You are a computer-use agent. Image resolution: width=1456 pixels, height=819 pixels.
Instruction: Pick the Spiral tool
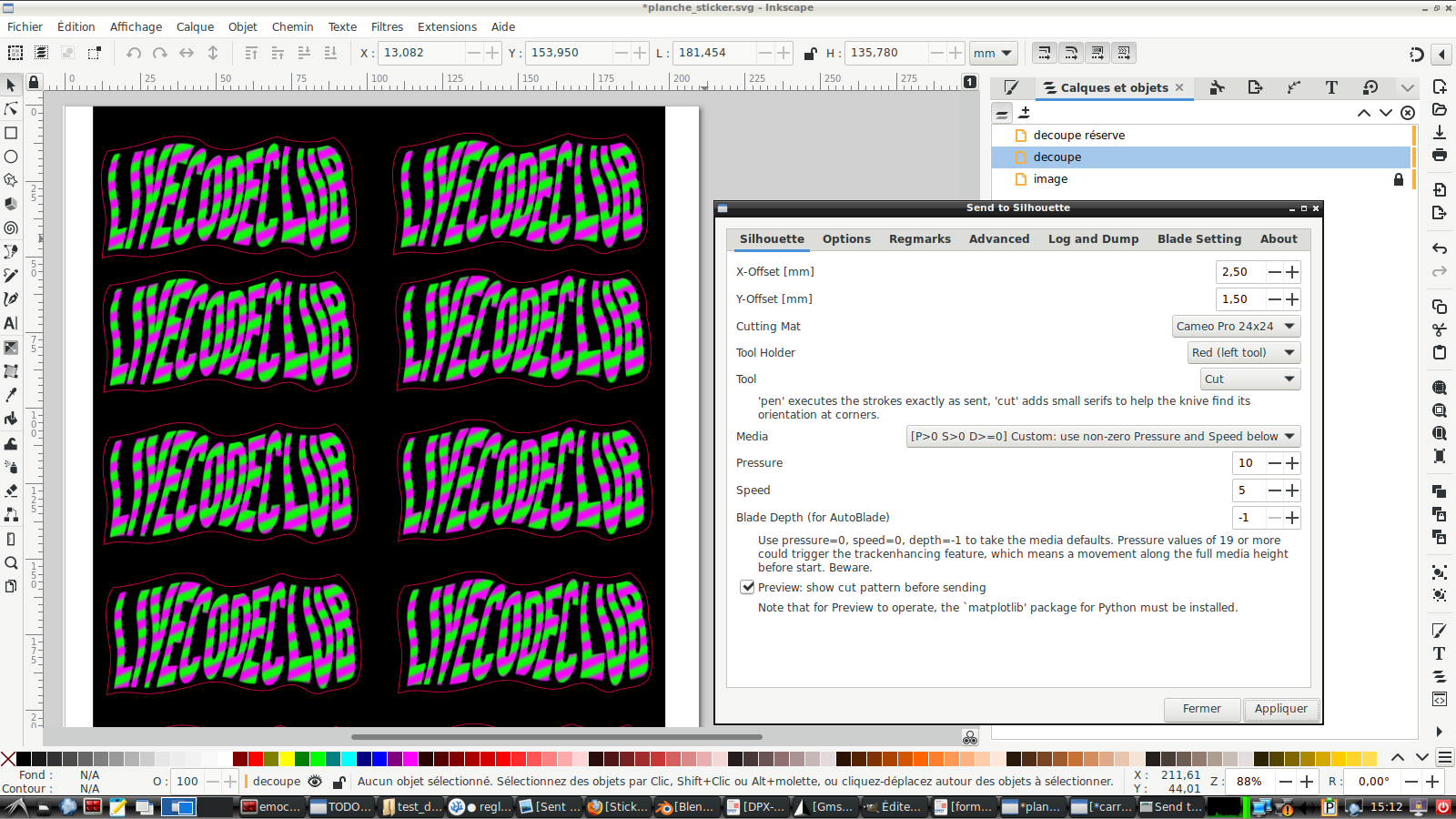[11, 227]
